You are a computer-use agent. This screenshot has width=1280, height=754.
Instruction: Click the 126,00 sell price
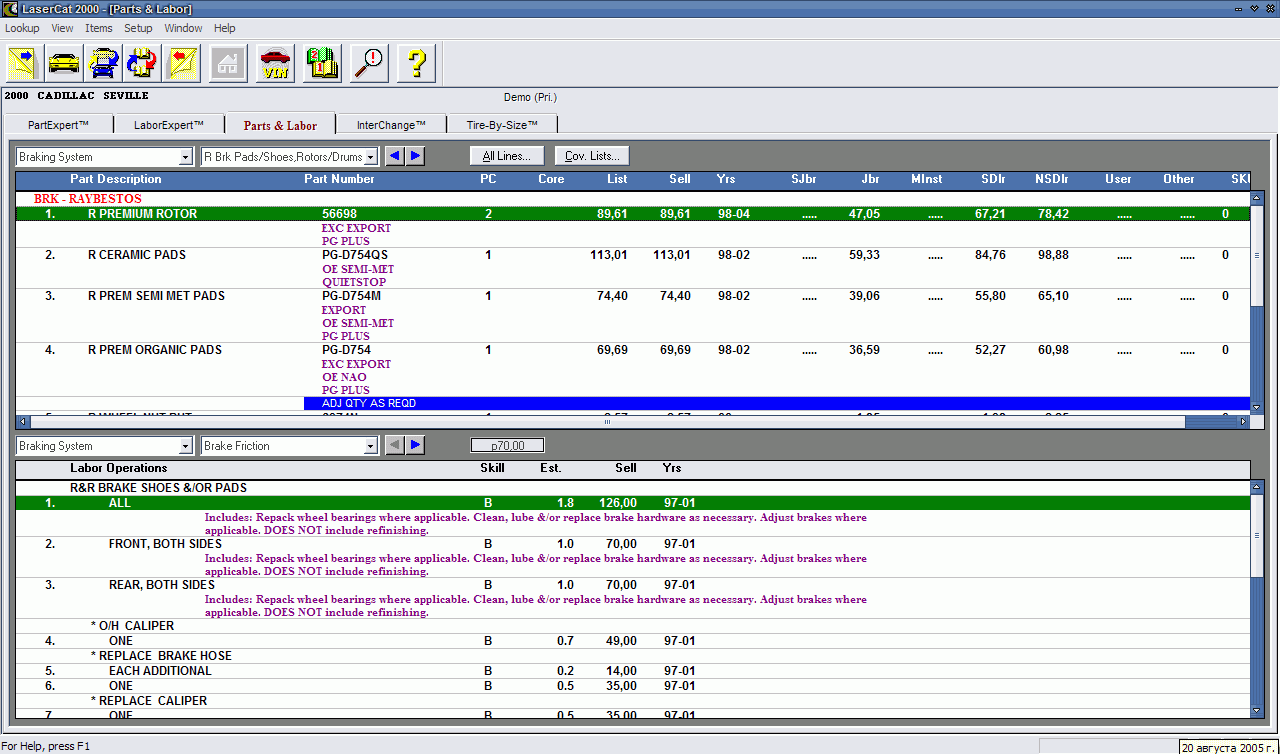619,503
